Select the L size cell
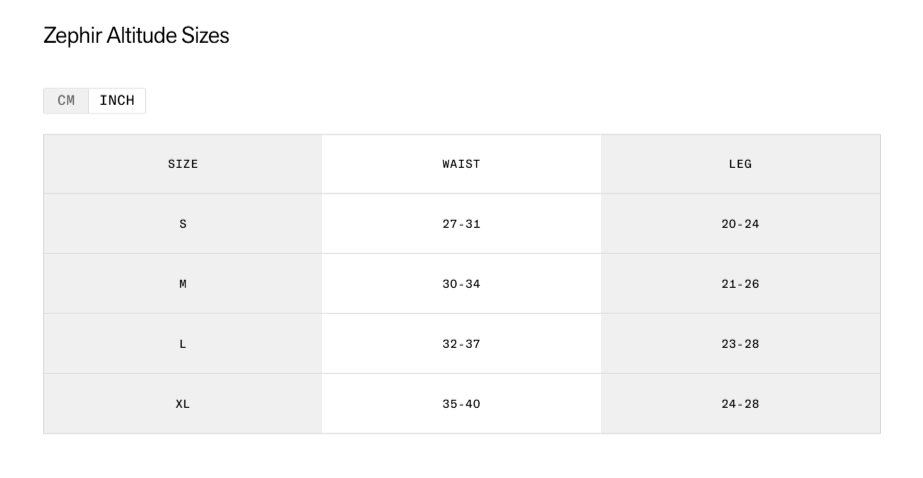Screen dimensions: 923x478 (x=182, y=344)
